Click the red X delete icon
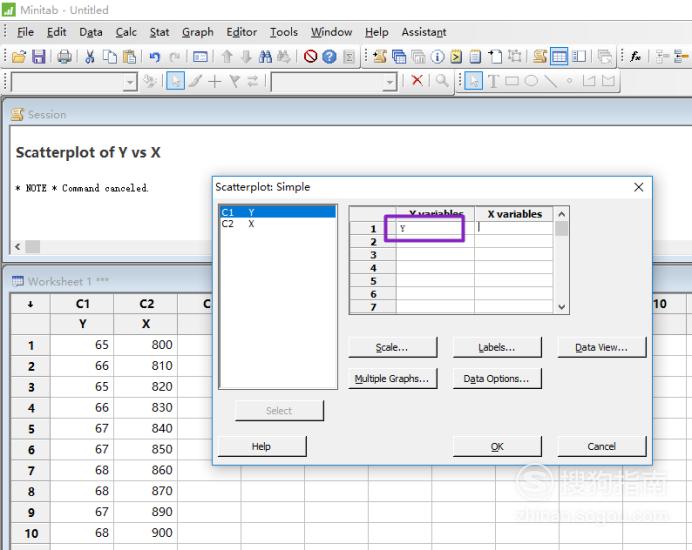 pyautogui.click(x=417, y=81)
